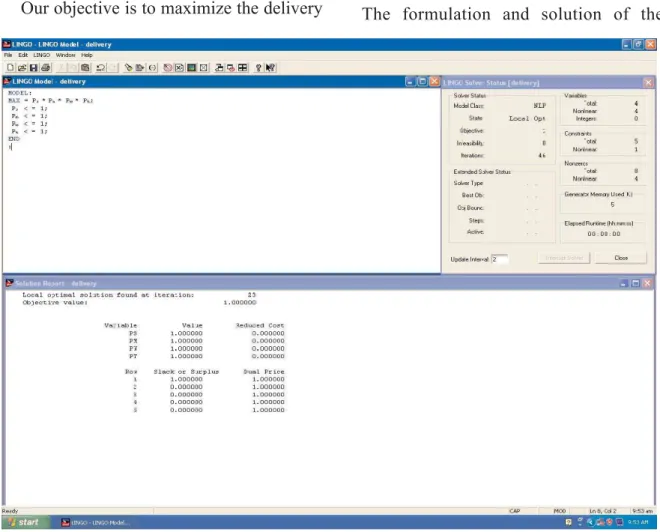Click the MAX objective line in model editor
Screen dimensions: 660x532
pos(51,101)
